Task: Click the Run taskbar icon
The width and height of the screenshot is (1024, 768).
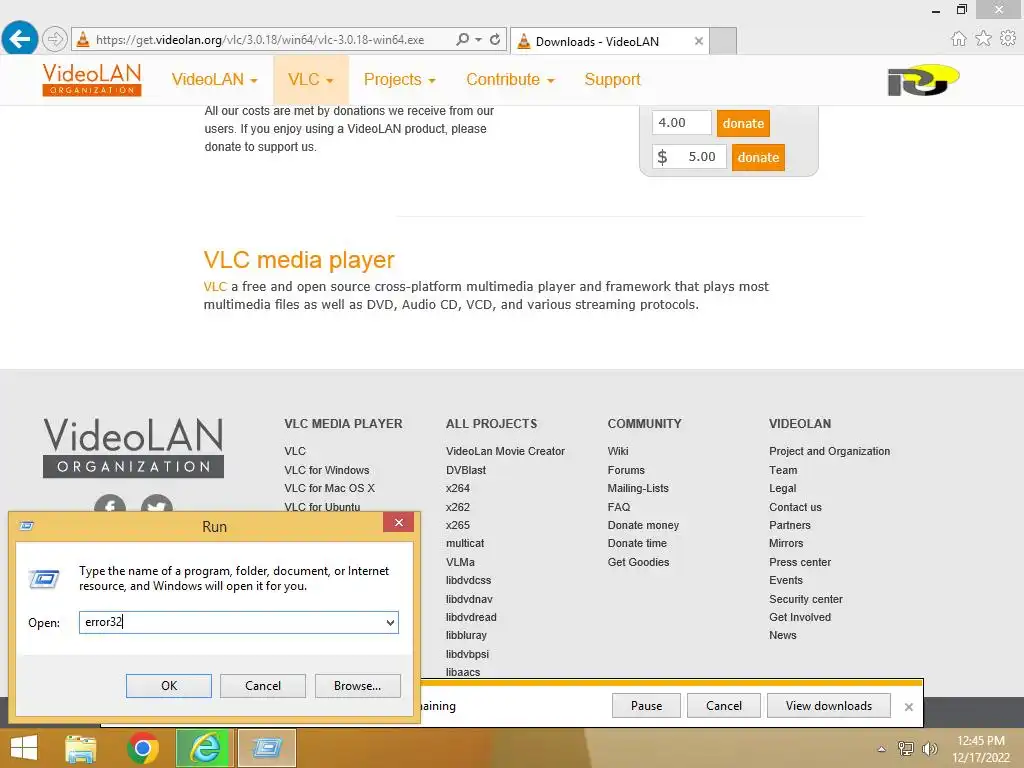Action: 266,748
